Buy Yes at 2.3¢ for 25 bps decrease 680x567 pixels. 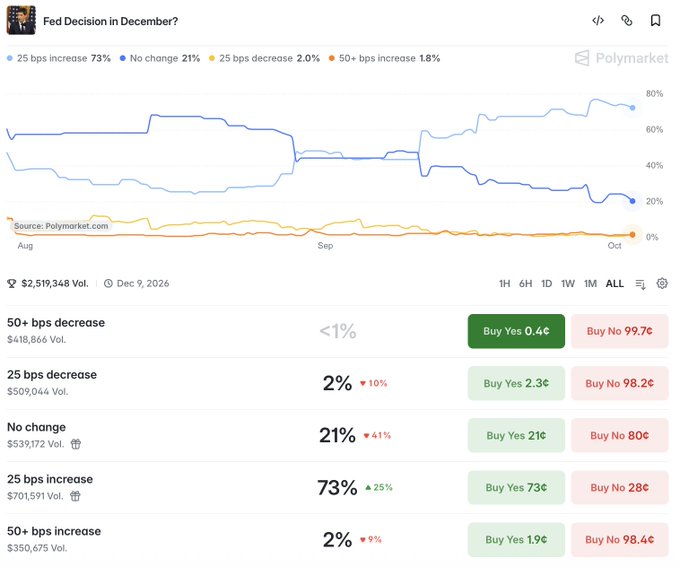coord(516,383)
